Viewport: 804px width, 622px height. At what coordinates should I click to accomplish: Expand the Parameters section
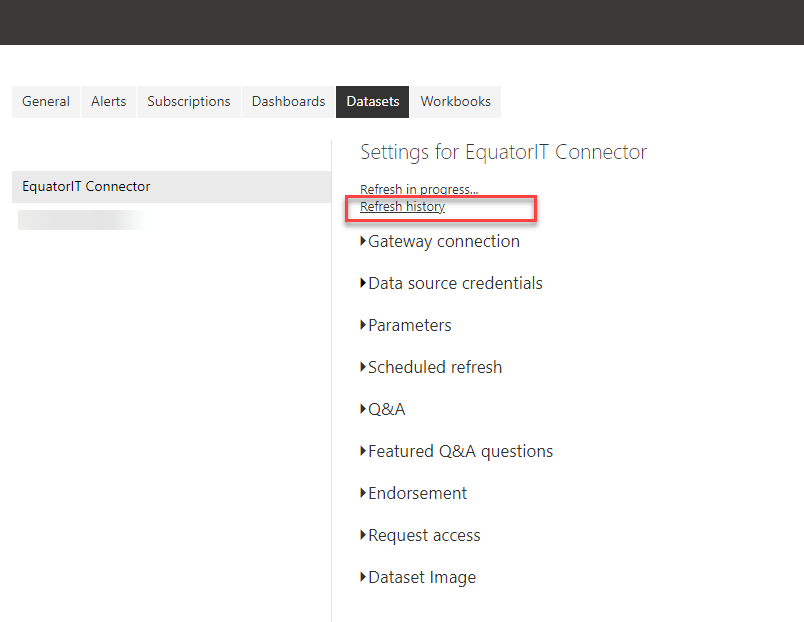409,325
